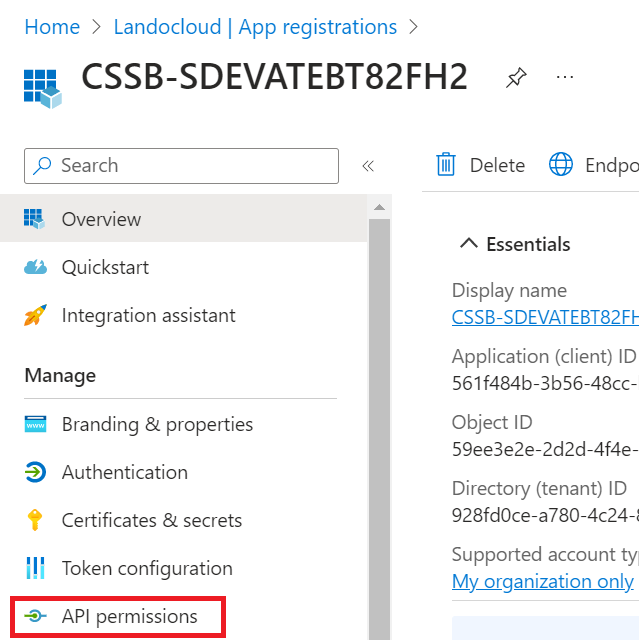The height and width of the screenshot is (640, 639).
Task: Open the Overview menu item
Action: (101, 219)
